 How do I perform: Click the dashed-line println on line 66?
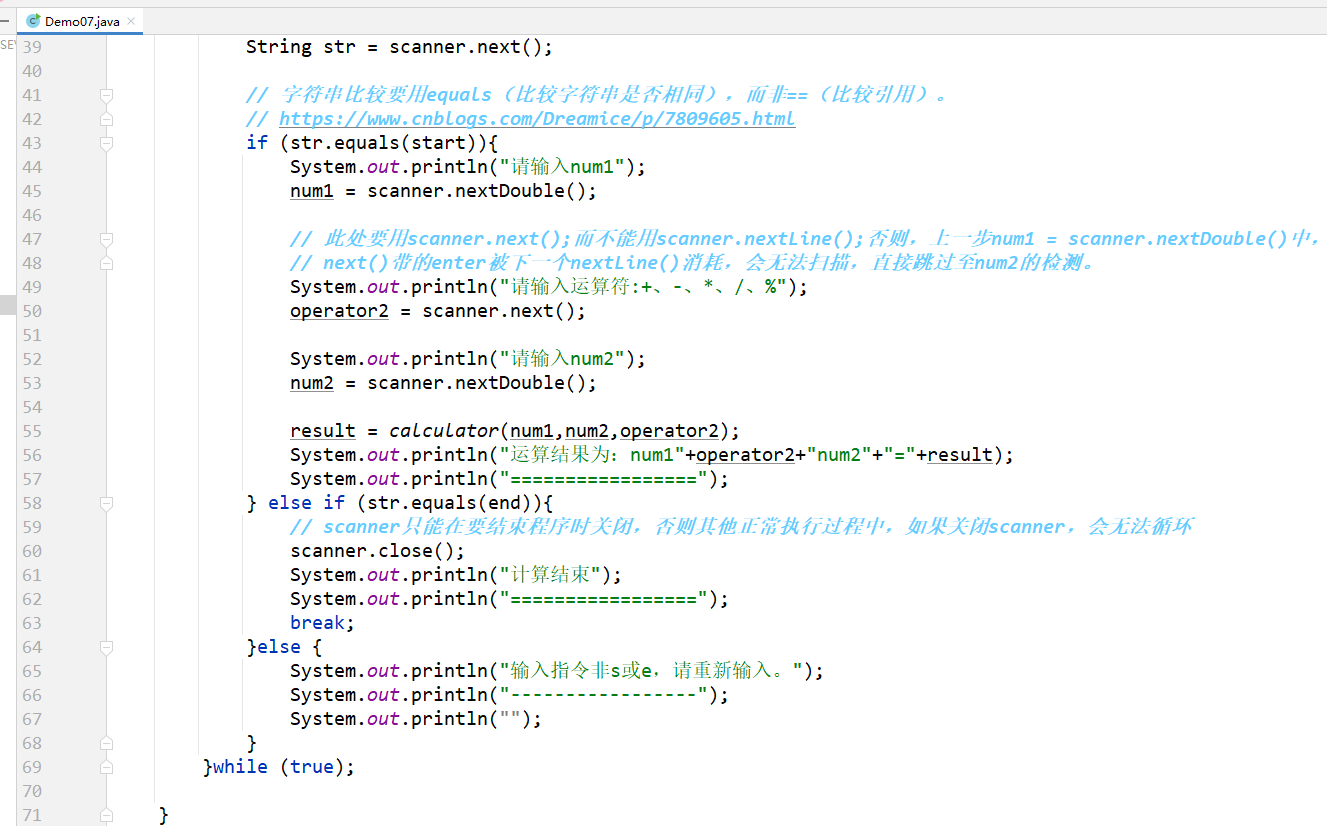(x=510, y=695)
